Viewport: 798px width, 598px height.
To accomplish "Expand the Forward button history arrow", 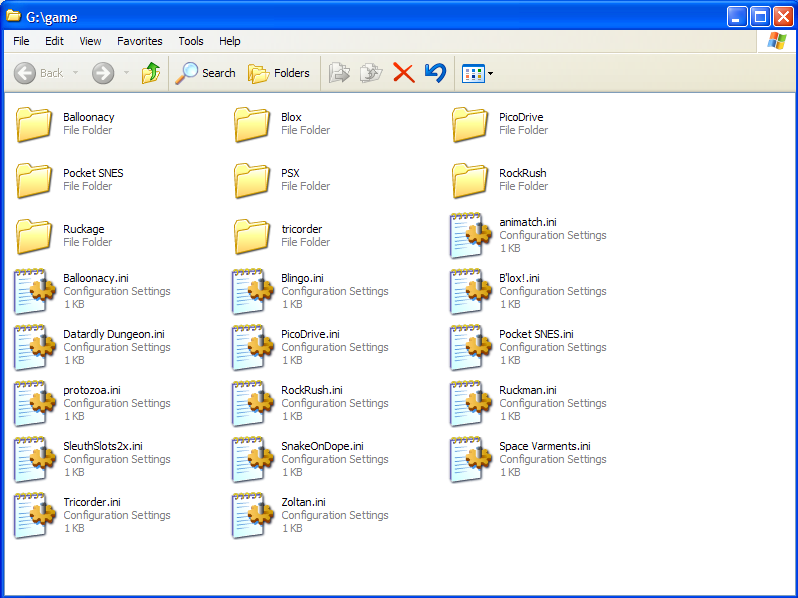I will tap(126, 73).
